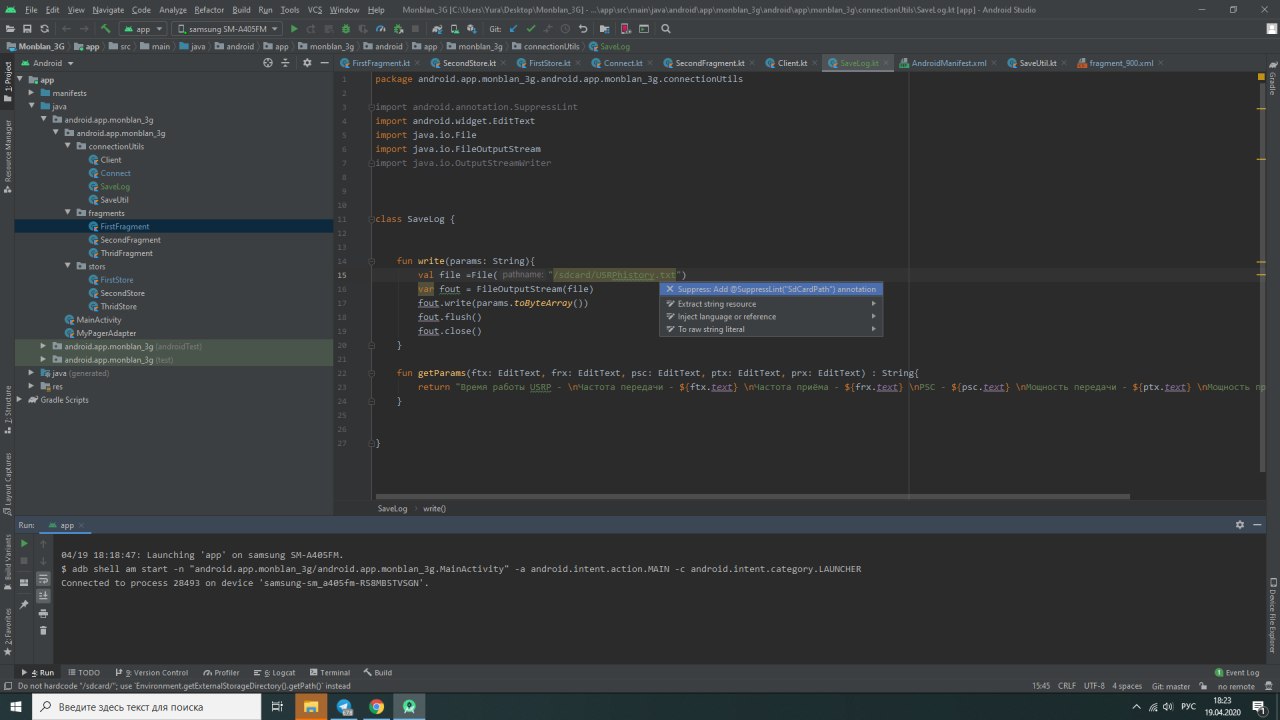
Task: Select Inject language or reference option
Action: tap(770, 316)
